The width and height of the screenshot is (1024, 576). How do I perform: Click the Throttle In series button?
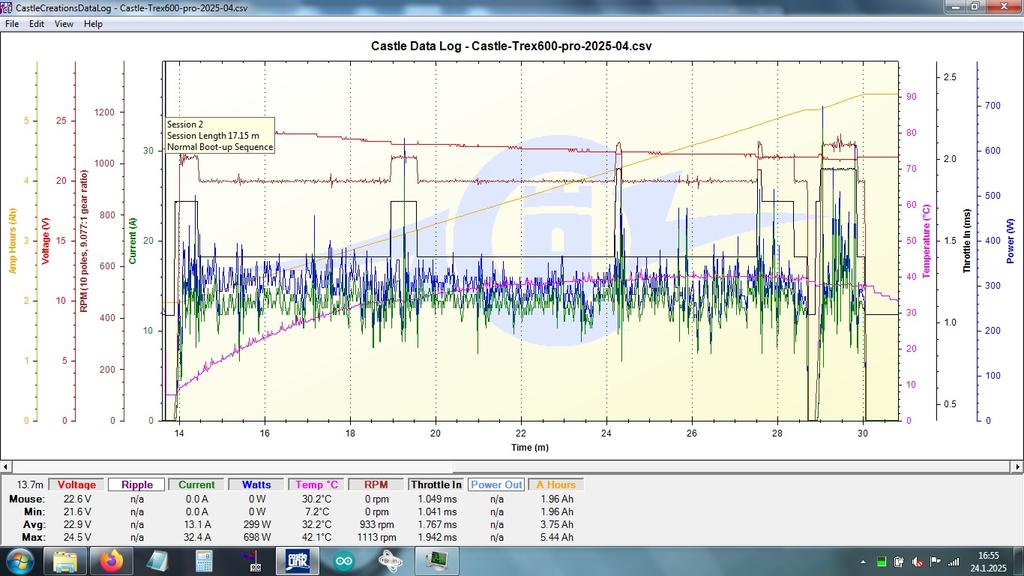[436, 484]
